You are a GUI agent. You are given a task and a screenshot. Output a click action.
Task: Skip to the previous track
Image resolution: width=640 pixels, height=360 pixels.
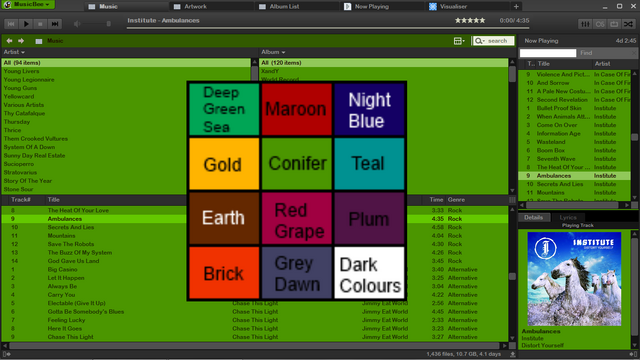pos(11,24)
